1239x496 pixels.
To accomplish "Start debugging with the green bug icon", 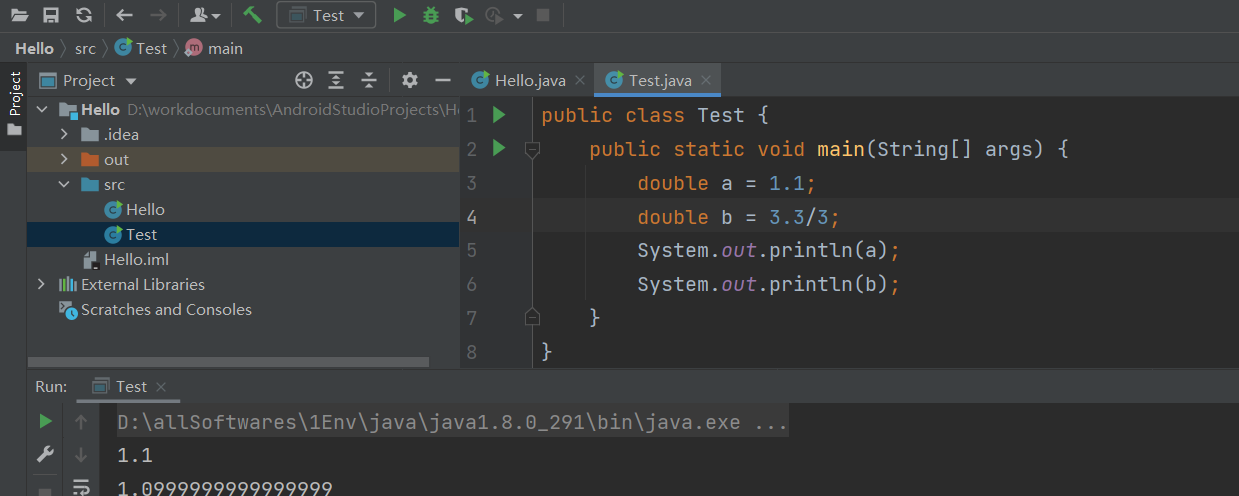I will [431, 15].
